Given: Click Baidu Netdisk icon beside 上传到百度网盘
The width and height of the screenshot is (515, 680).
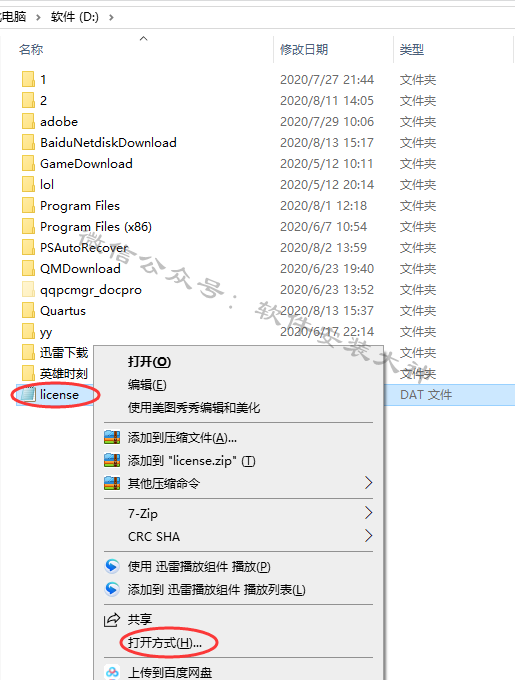Looking at the screenshot, I should tap(112, 672).
